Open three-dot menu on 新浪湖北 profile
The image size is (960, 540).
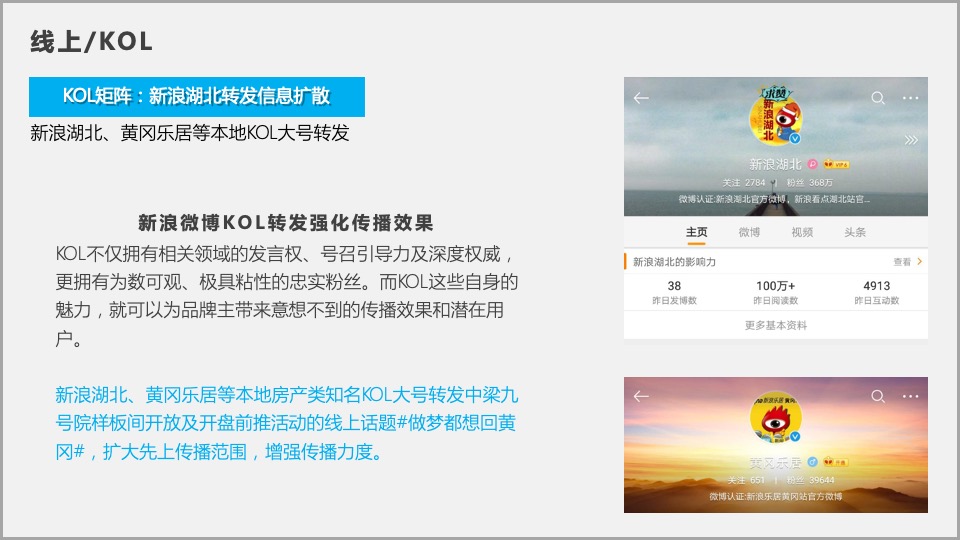[910, 98]
